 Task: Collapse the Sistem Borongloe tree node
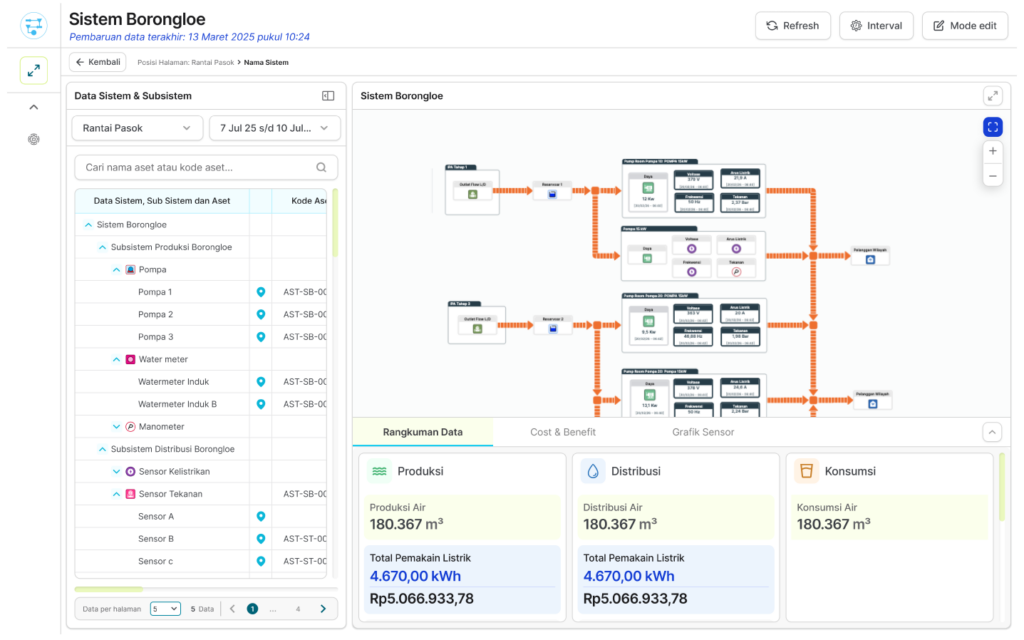(88, 225)
